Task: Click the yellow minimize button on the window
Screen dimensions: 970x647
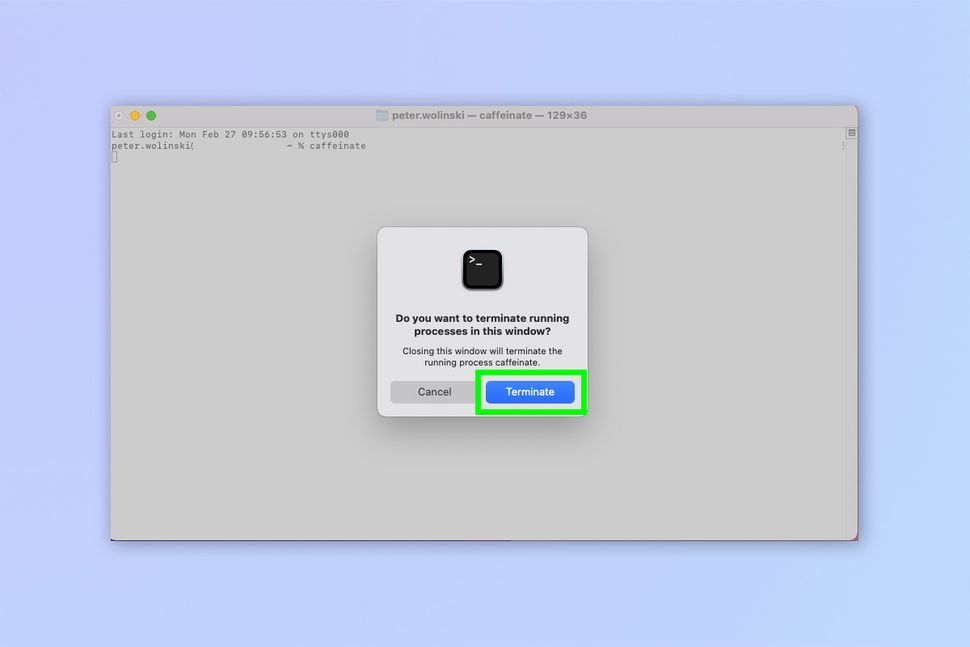Action: tap(134, 115)
